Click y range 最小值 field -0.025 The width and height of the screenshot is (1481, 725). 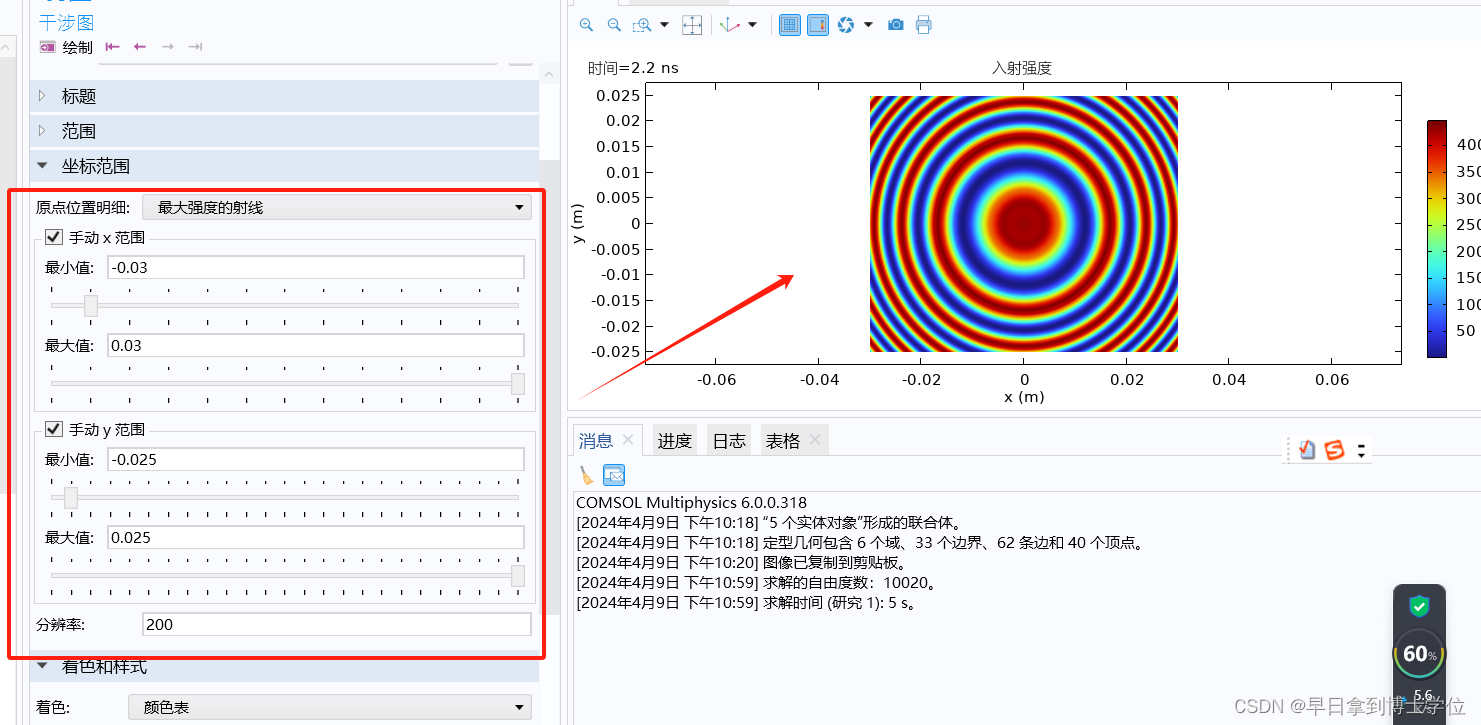315,459
